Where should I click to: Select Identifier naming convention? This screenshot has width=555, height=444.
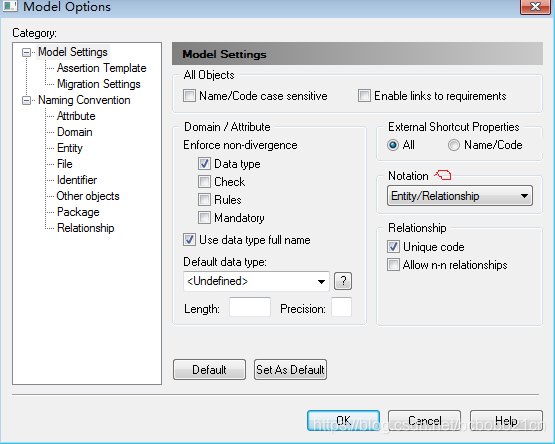pyautogui.click(x=77, y=180)
